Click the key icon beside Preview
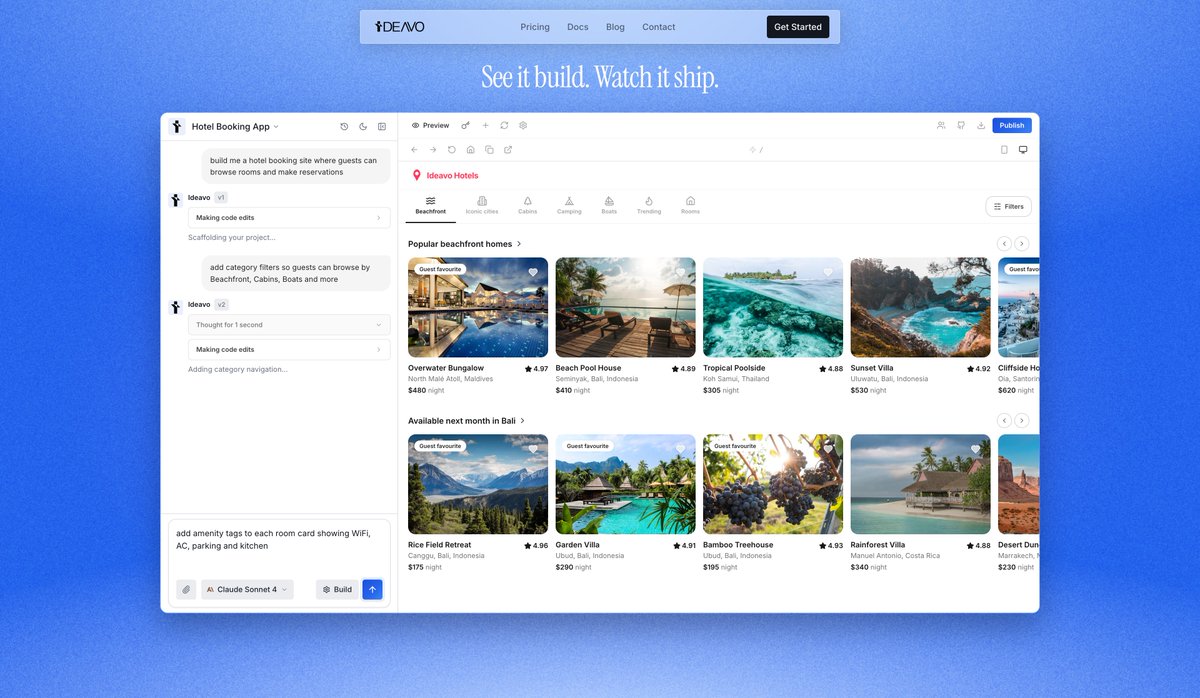Viewport: 1200px width, 698px height. (466, 126)
